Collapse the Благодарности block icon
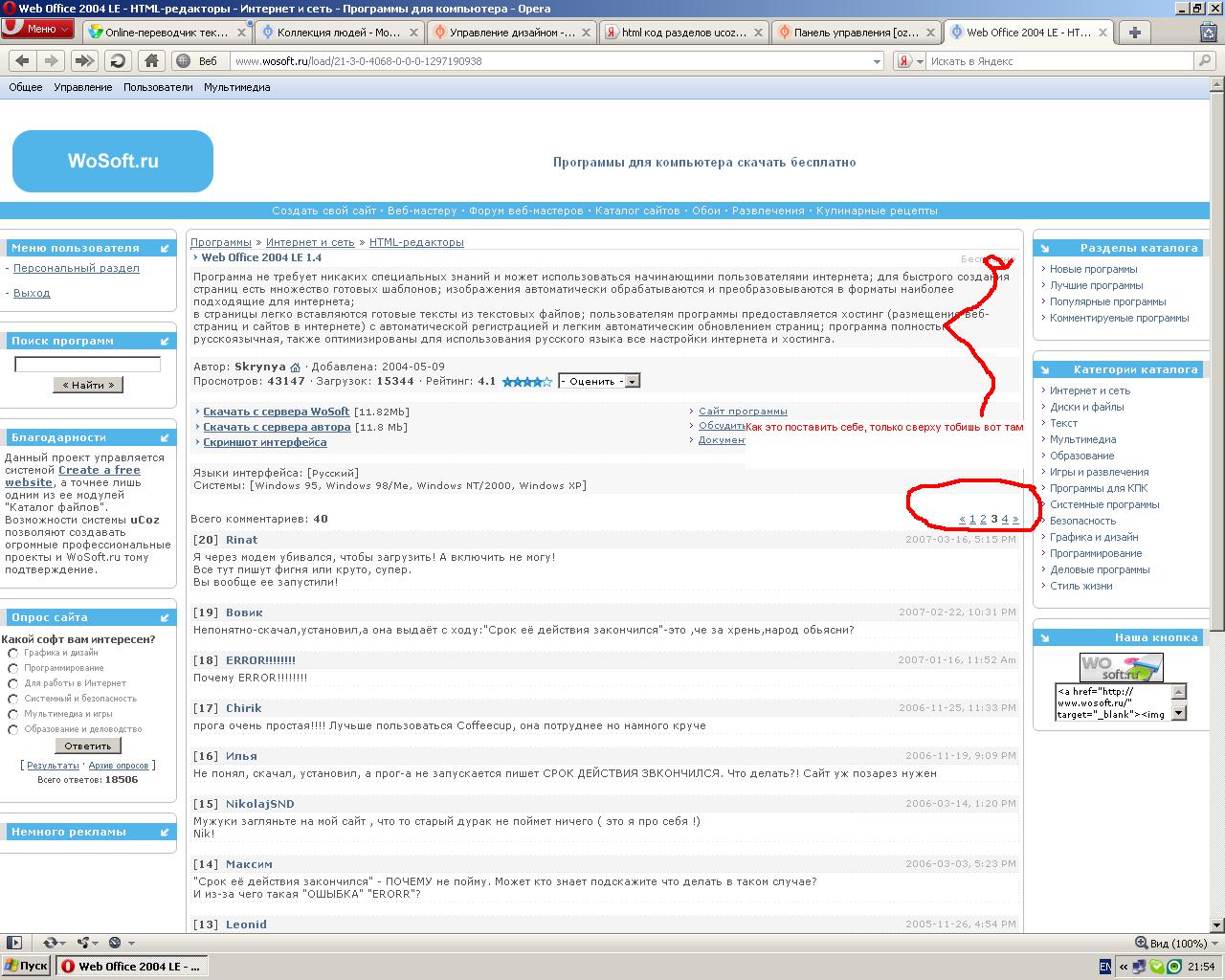Screen dimensions: 1225x980 pos(165,437)
